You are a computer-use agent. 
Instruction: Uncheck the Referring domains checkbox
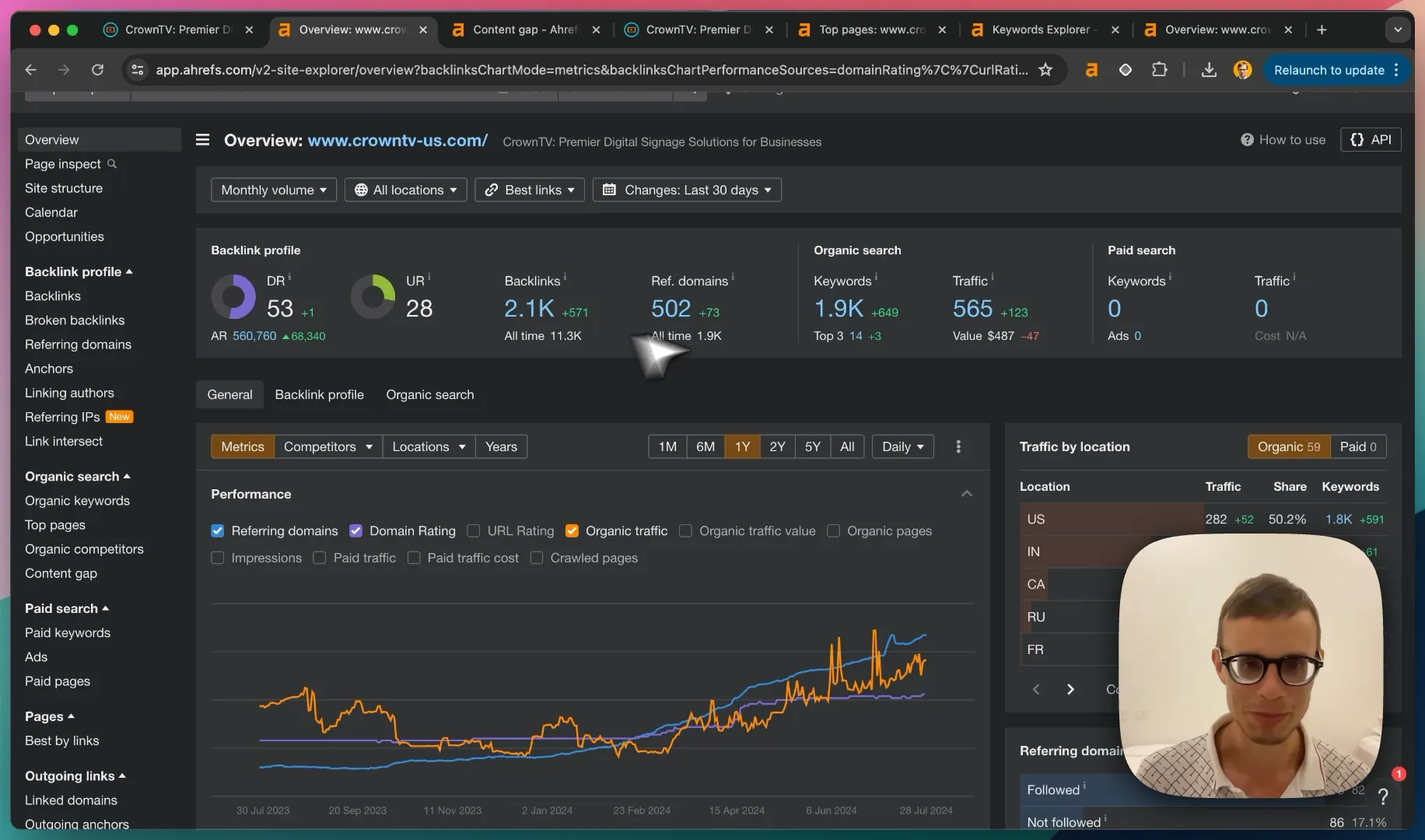click(218, 530)
